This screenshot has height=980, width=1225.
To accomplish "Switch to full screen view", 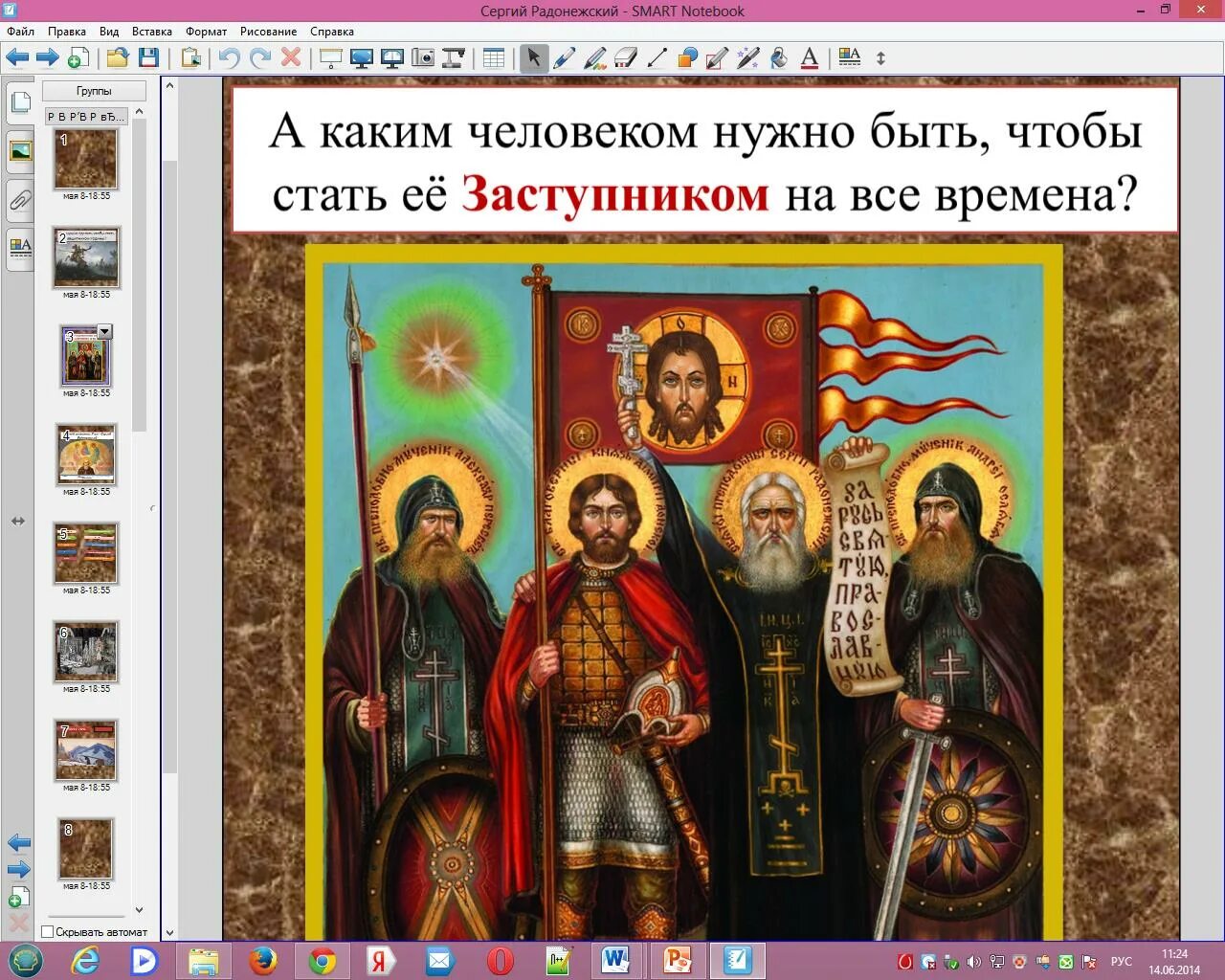I will [362, 58].
